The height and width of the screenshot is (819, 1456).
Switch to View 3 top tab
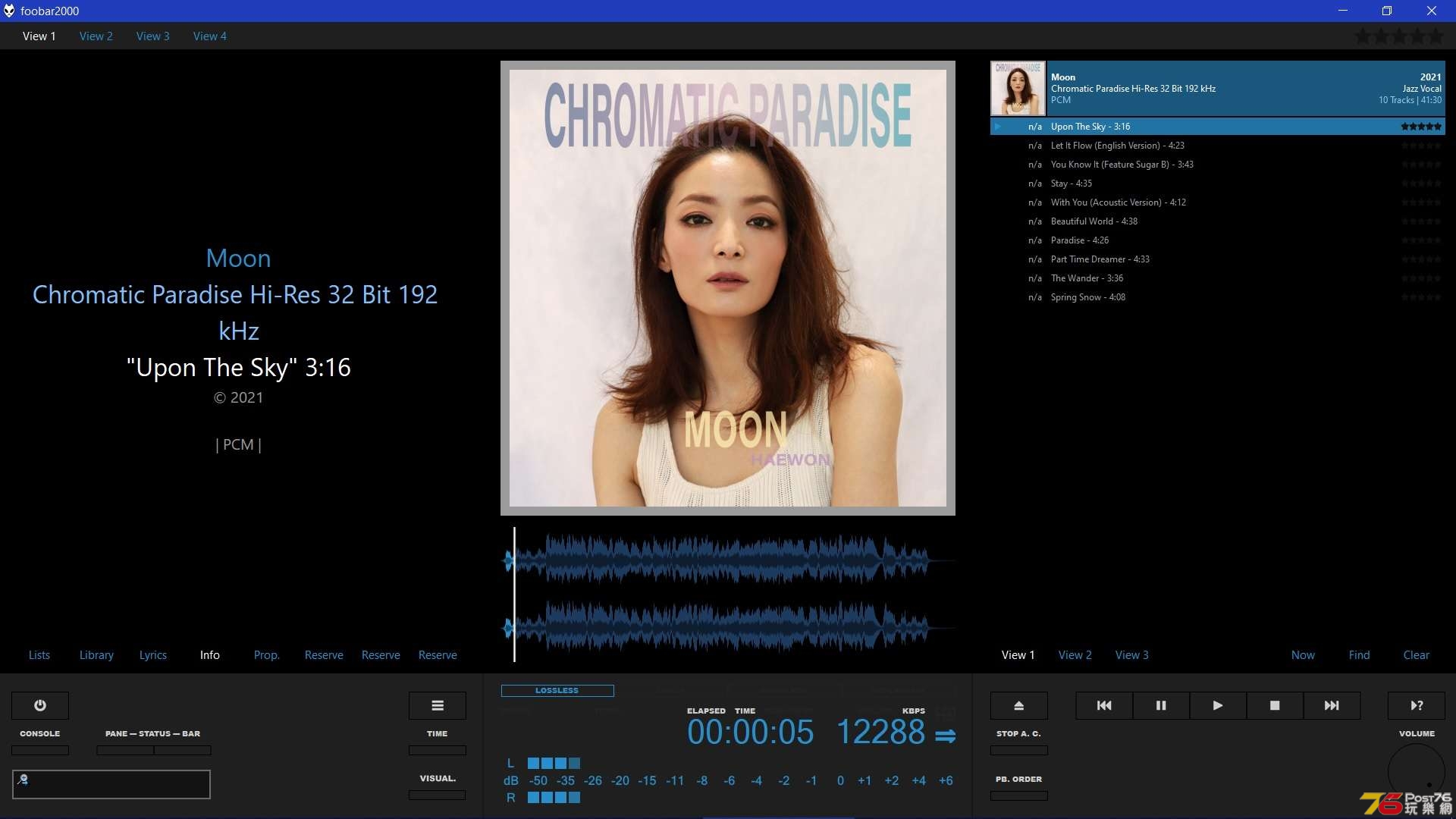tap(153, 36)
